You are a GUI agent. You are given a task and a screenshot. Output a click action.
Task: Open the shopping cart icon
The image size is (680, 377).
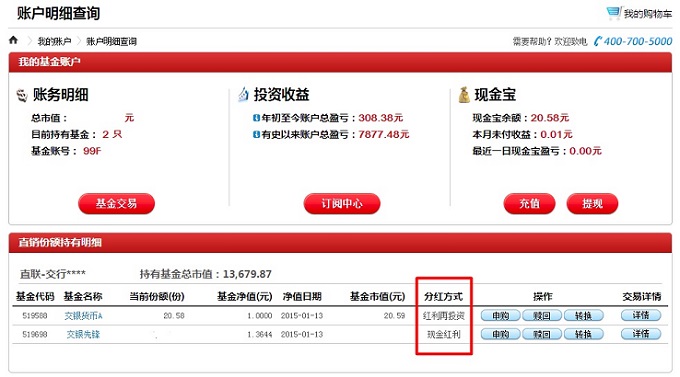[x=613, y=13]
